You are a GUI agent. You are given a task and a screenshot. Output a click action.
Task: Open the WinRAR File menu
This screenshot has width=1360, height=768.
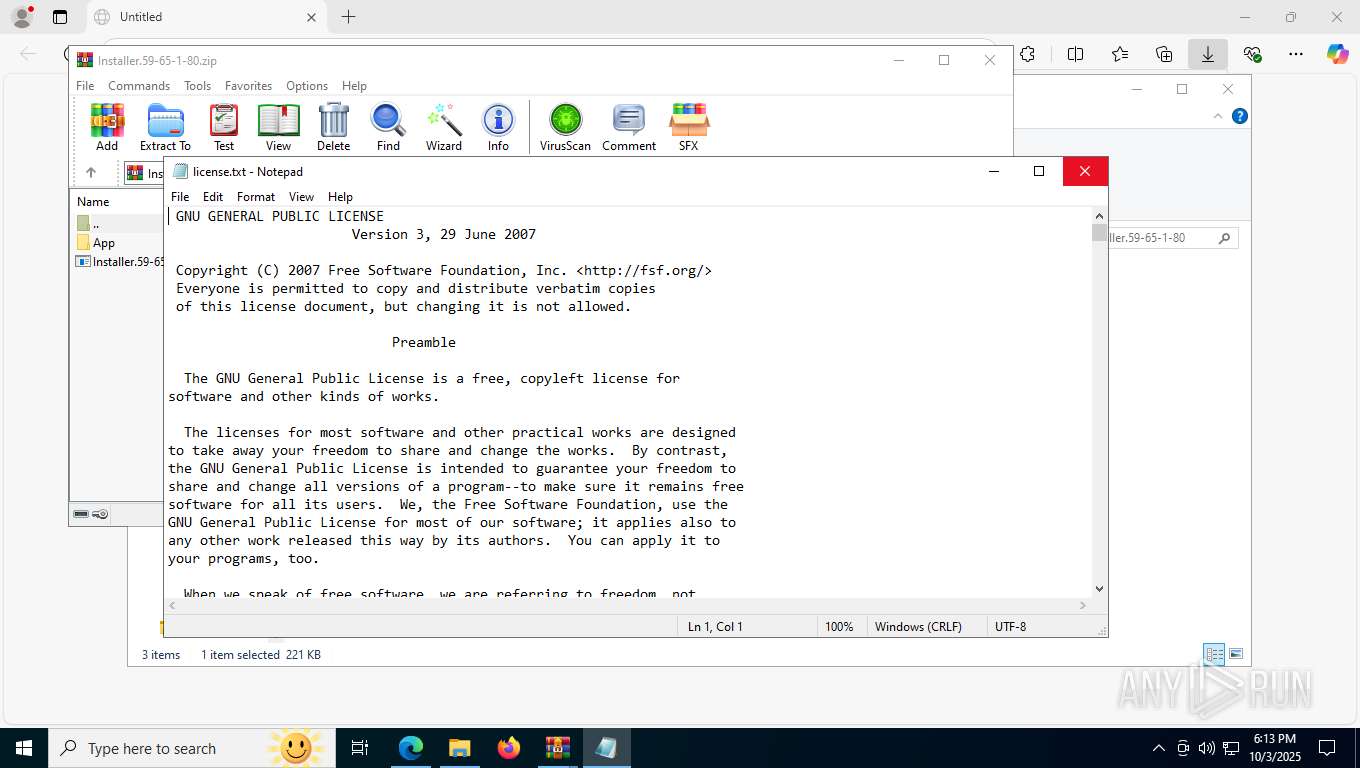point(85,86)
